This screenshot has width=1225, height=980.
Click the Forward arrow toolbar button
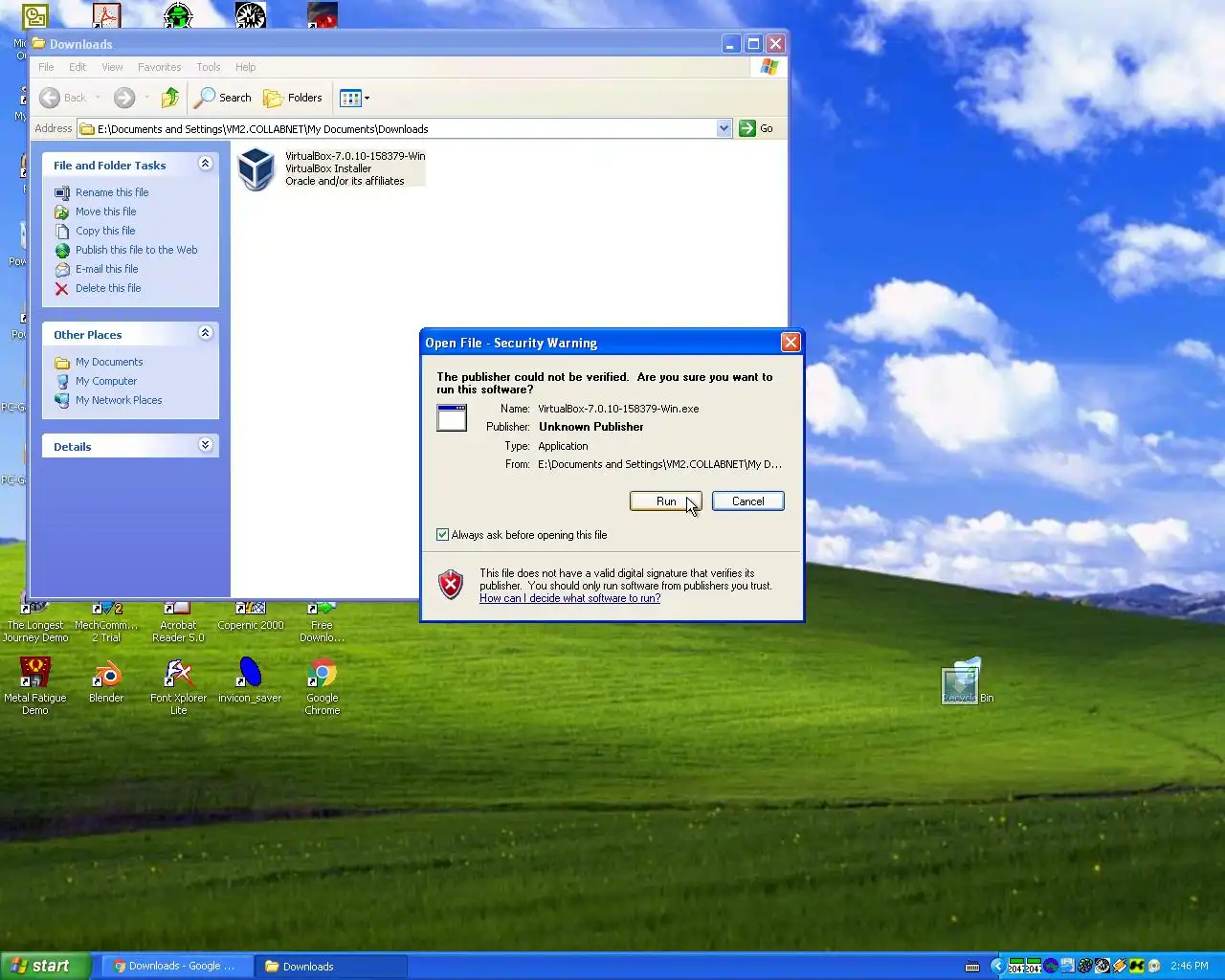pyautogui.click(x=124, y=98)
